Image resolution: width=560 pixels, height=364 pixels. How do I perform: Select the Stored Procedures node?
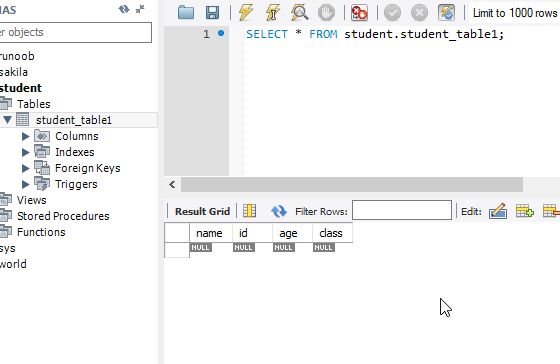(x=63, y=216)
